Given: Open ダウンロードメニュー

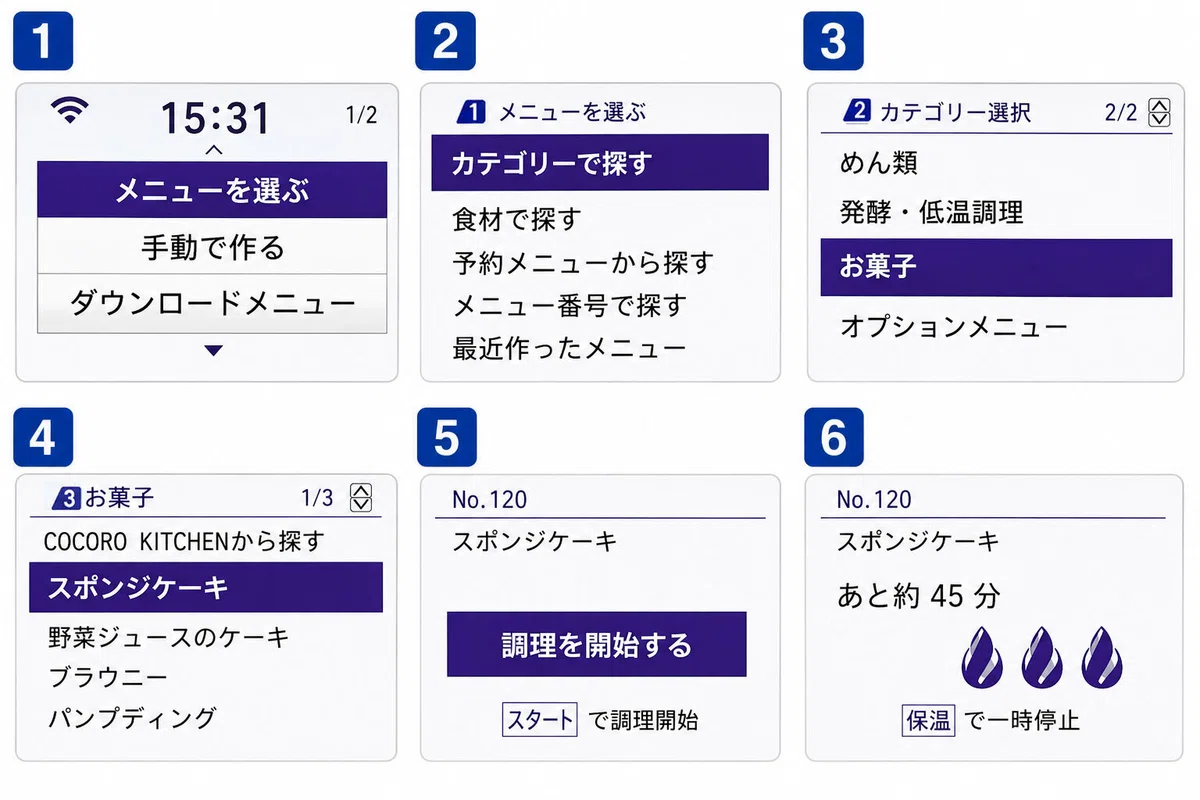Looking at the screenshot, I should [x=212, y=303].
